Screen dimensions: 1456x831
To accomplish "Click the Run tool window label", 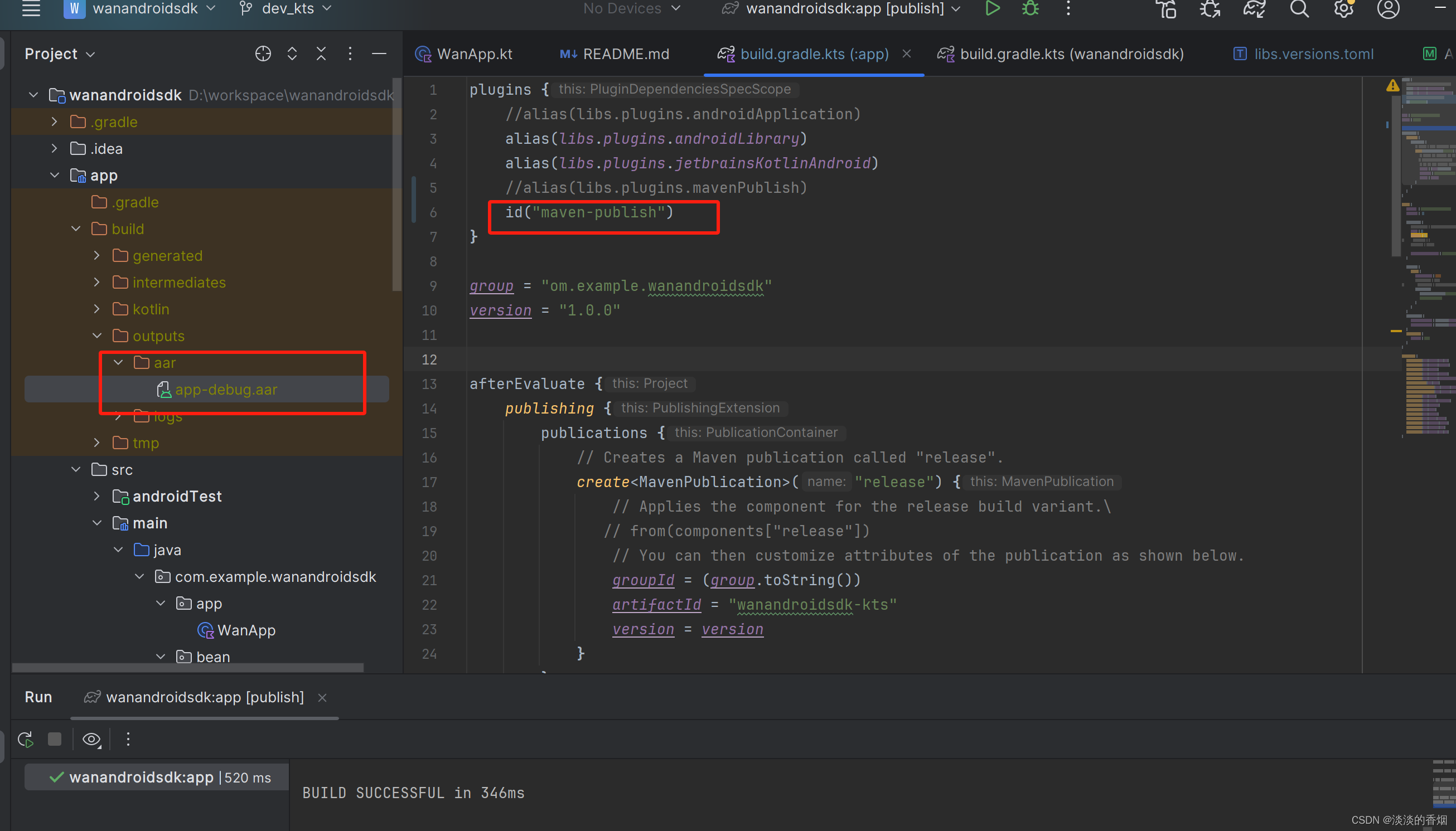I will pyautogui.click(x=38, y=697).
